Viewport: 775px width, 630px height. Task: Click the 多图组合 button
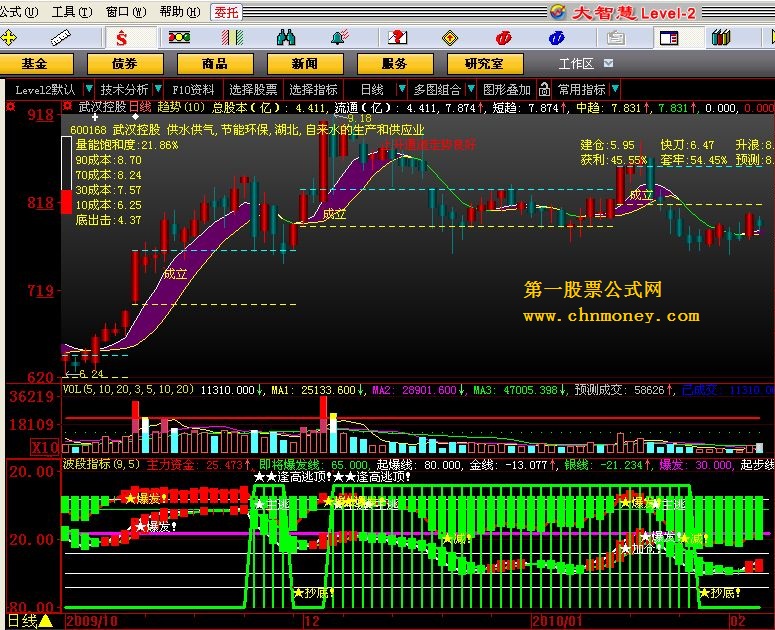[437, 89]
